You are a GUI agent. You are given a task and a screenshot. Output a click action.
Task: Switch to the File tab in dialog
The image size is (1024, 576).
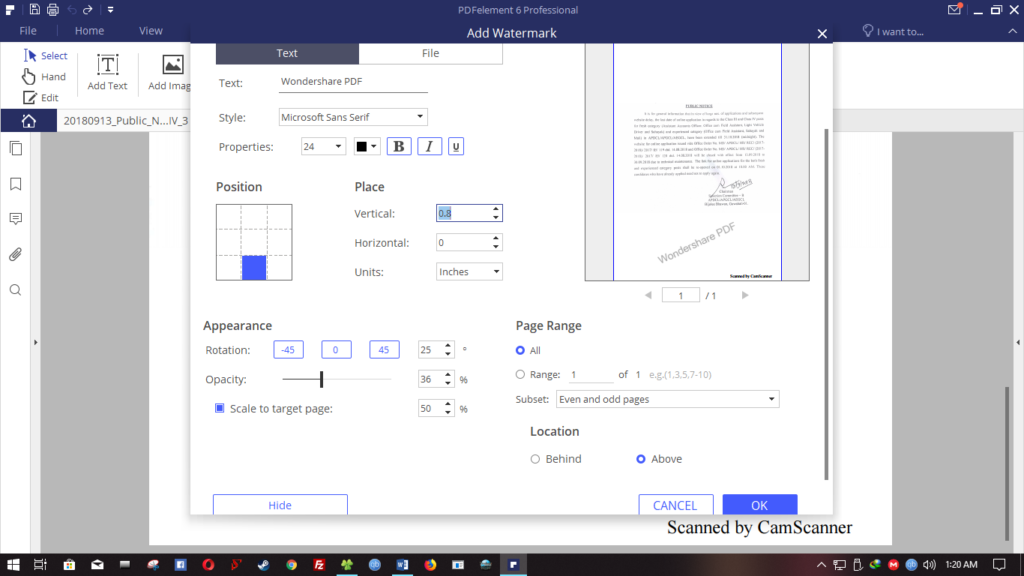(430, 53)
